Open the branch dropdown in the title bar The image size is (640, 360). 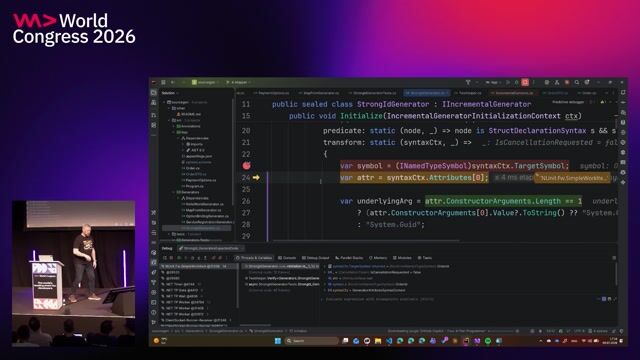239,82
